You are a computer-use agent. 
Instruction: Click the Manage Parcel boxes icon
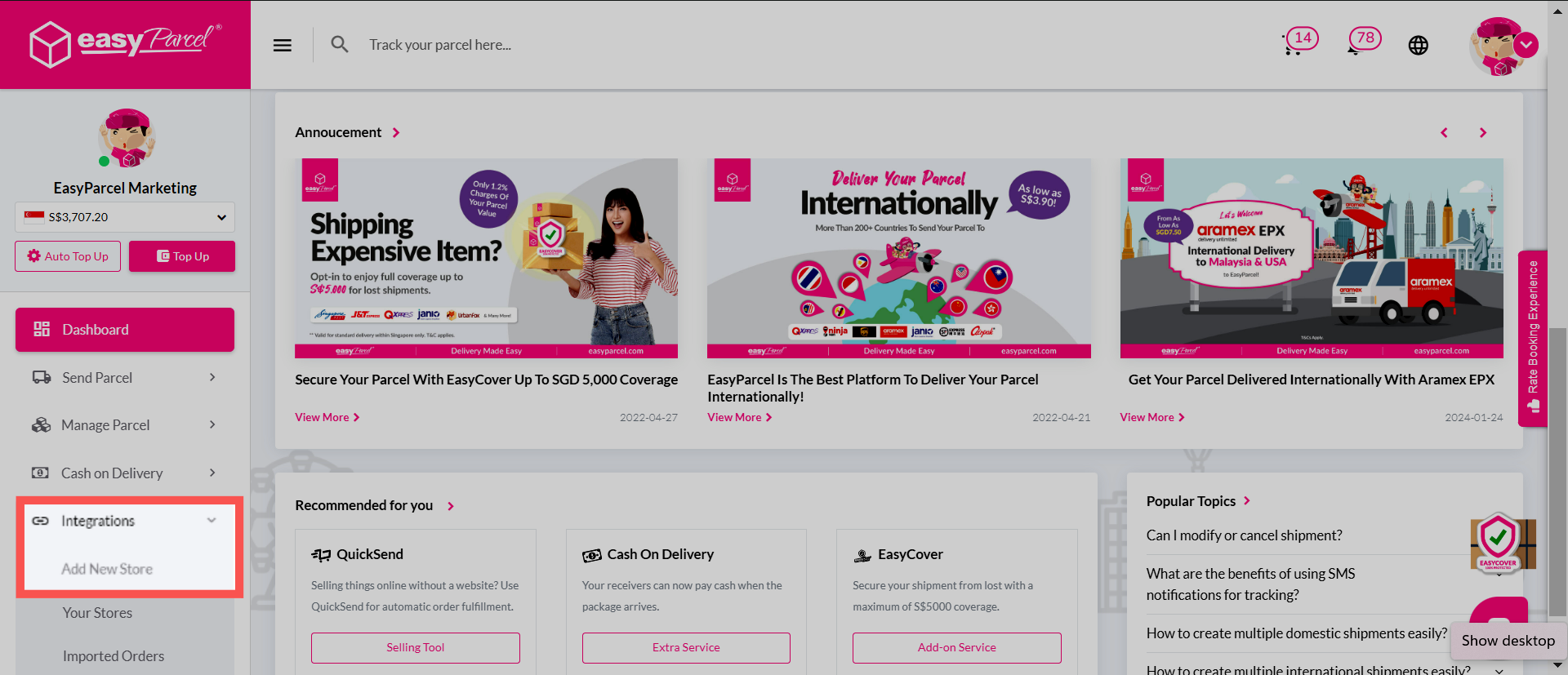tap(41, 424)
